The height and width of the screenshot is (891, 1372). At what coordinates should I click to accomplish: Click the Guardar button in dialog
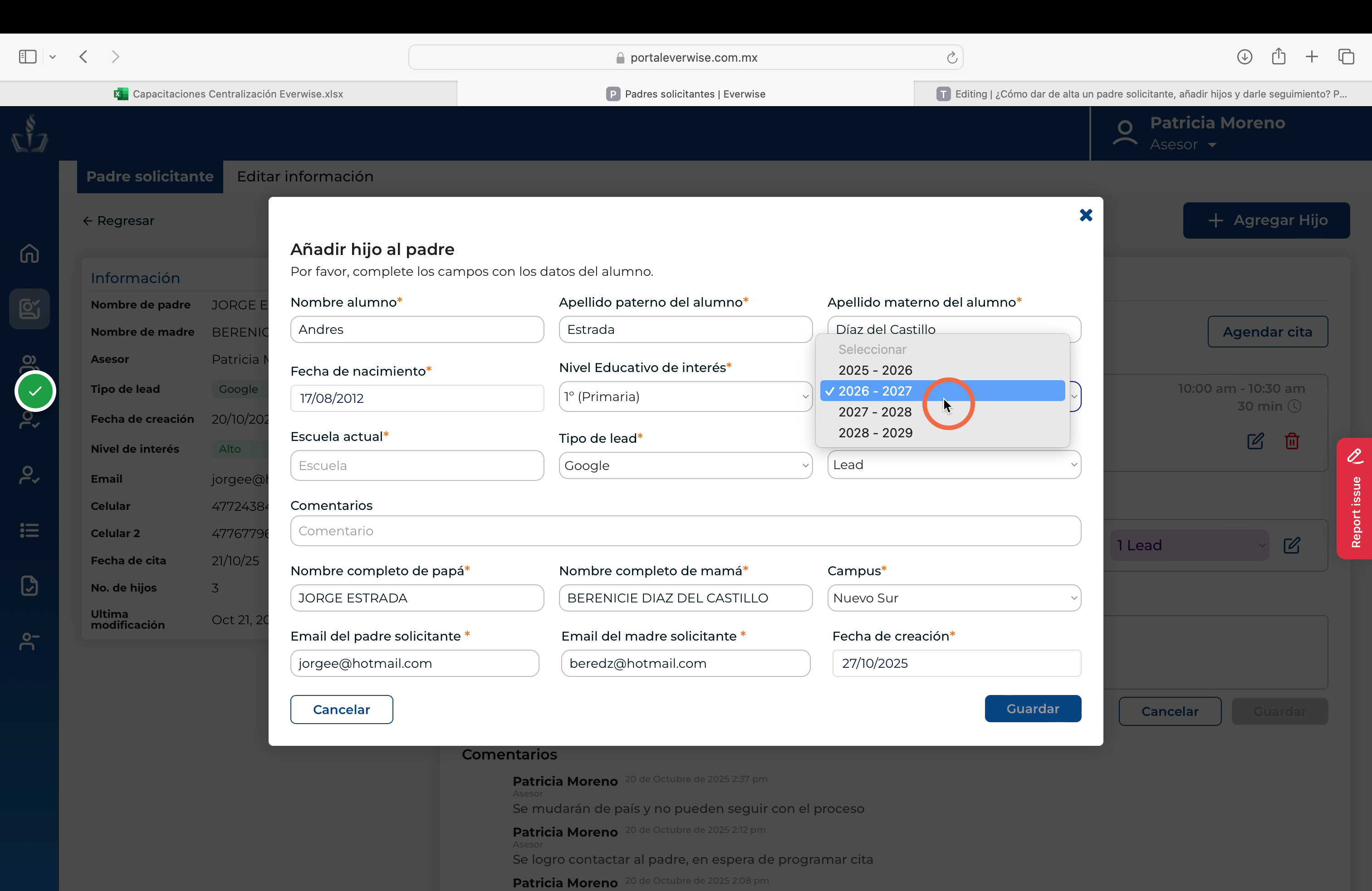coord(1033,708)
